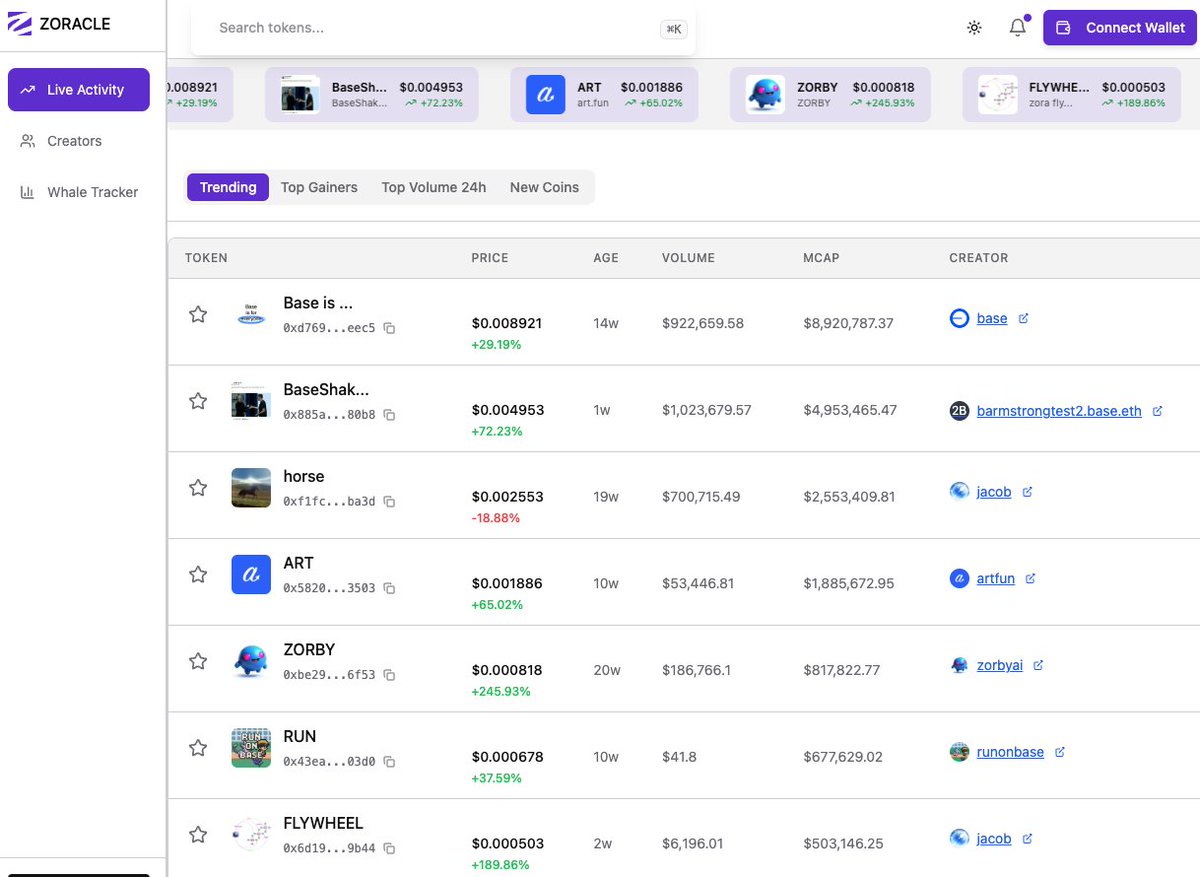Image resolution: width=1200 pixels, height=877 pixels.
Task: Open external link icon next to runonbase
Action: (1060, 752)
